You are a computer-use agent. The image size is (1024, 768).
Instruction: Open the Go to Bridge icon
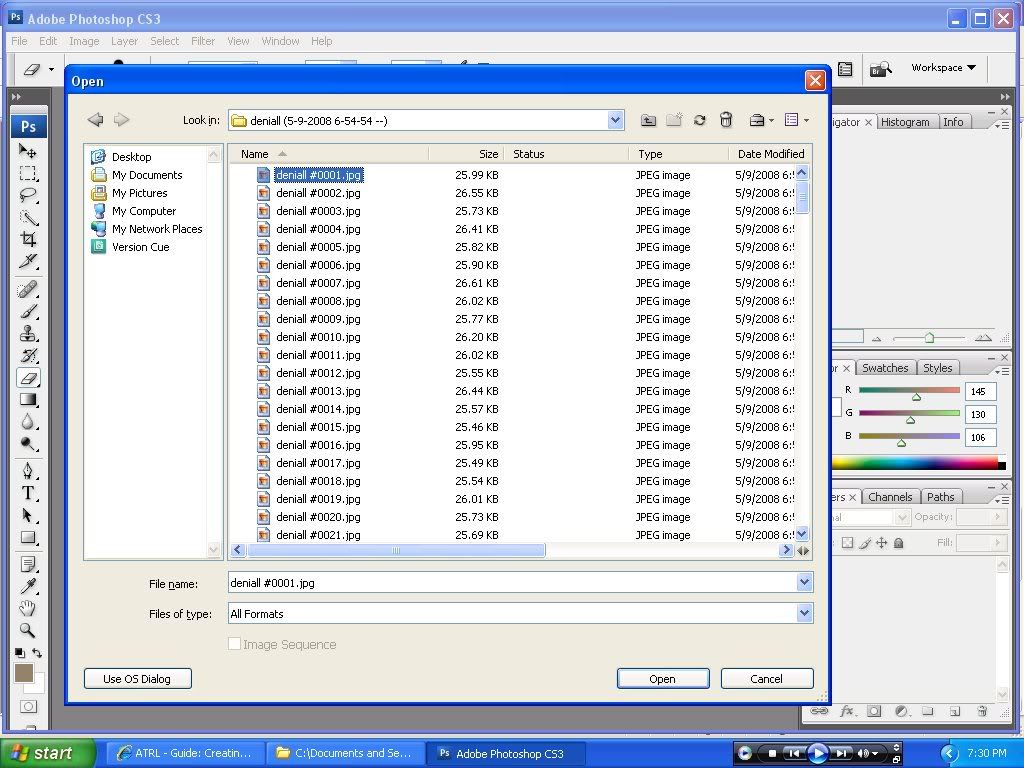(x=880, y=68)
